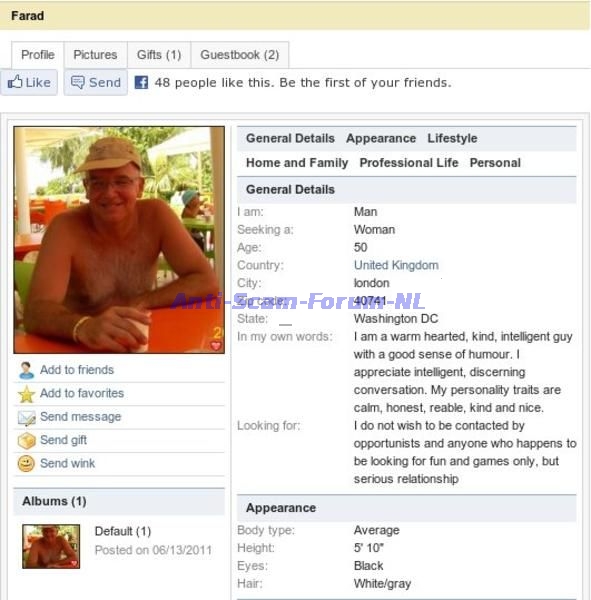Open the Default album thumbnail
Viewport: 591px width, 600px height.
click(x=51, y=546)
